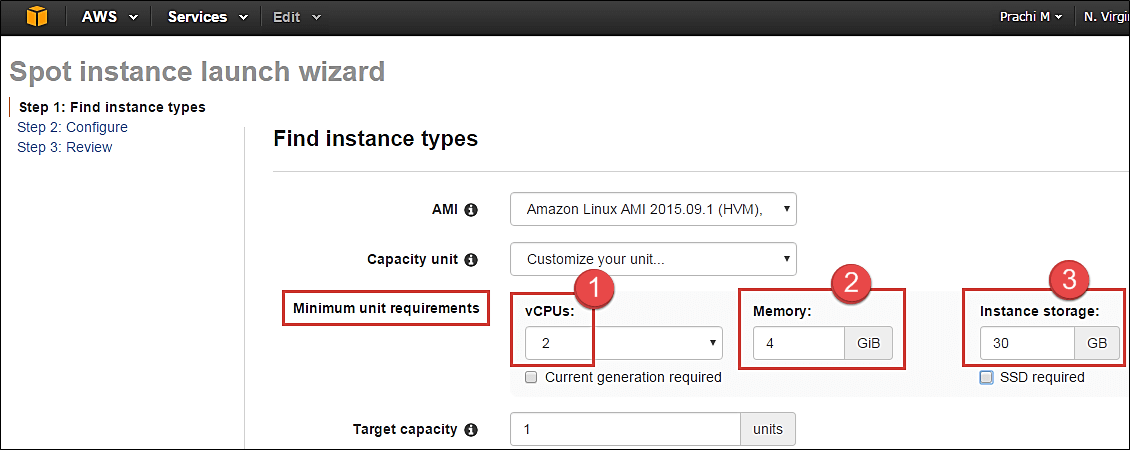Open the Edit menu

coord(297,17)
